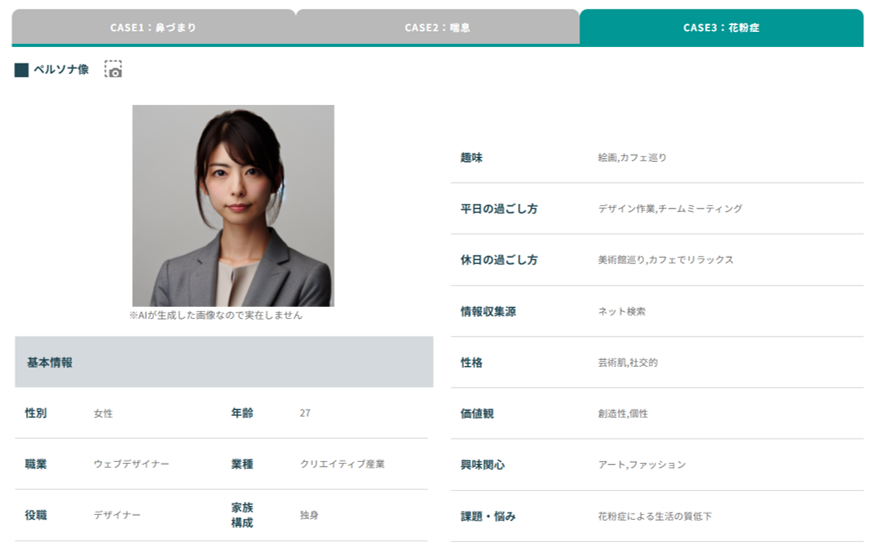
Task: Click the 業種 value クリエイティブ産業
Action: click(x=342, y=464)
